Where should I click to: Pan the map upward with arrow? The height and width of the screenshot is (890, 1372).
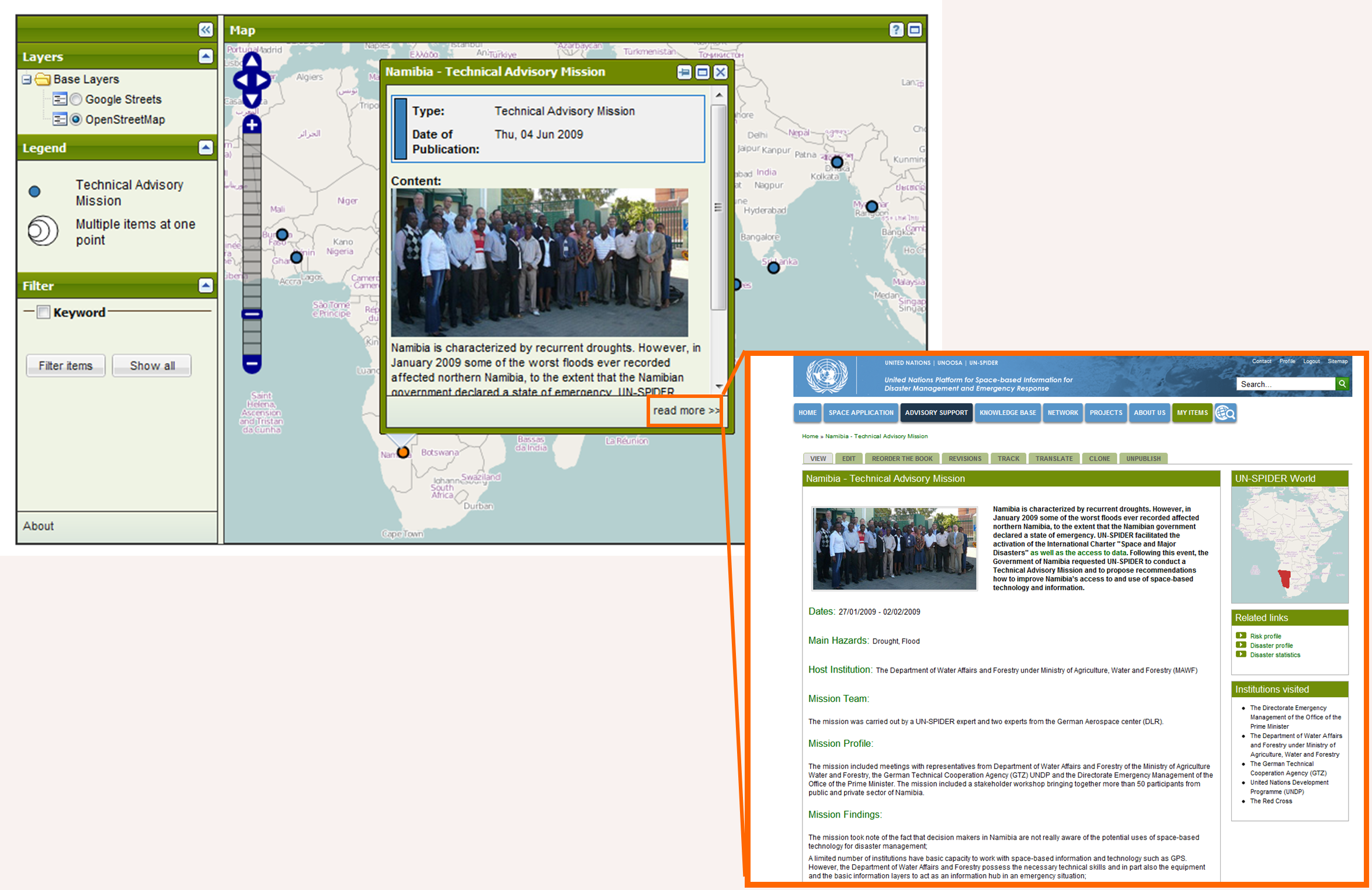(x=252, y=61)
